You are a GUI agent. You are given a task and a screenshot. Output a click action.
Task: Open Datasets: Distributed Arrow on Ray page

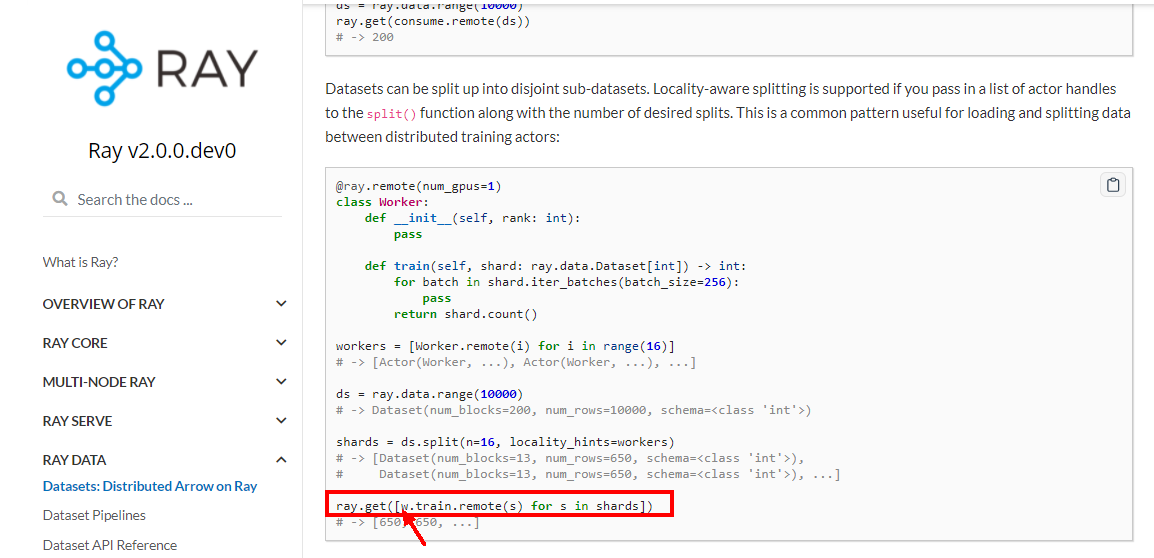pos(150,486)
